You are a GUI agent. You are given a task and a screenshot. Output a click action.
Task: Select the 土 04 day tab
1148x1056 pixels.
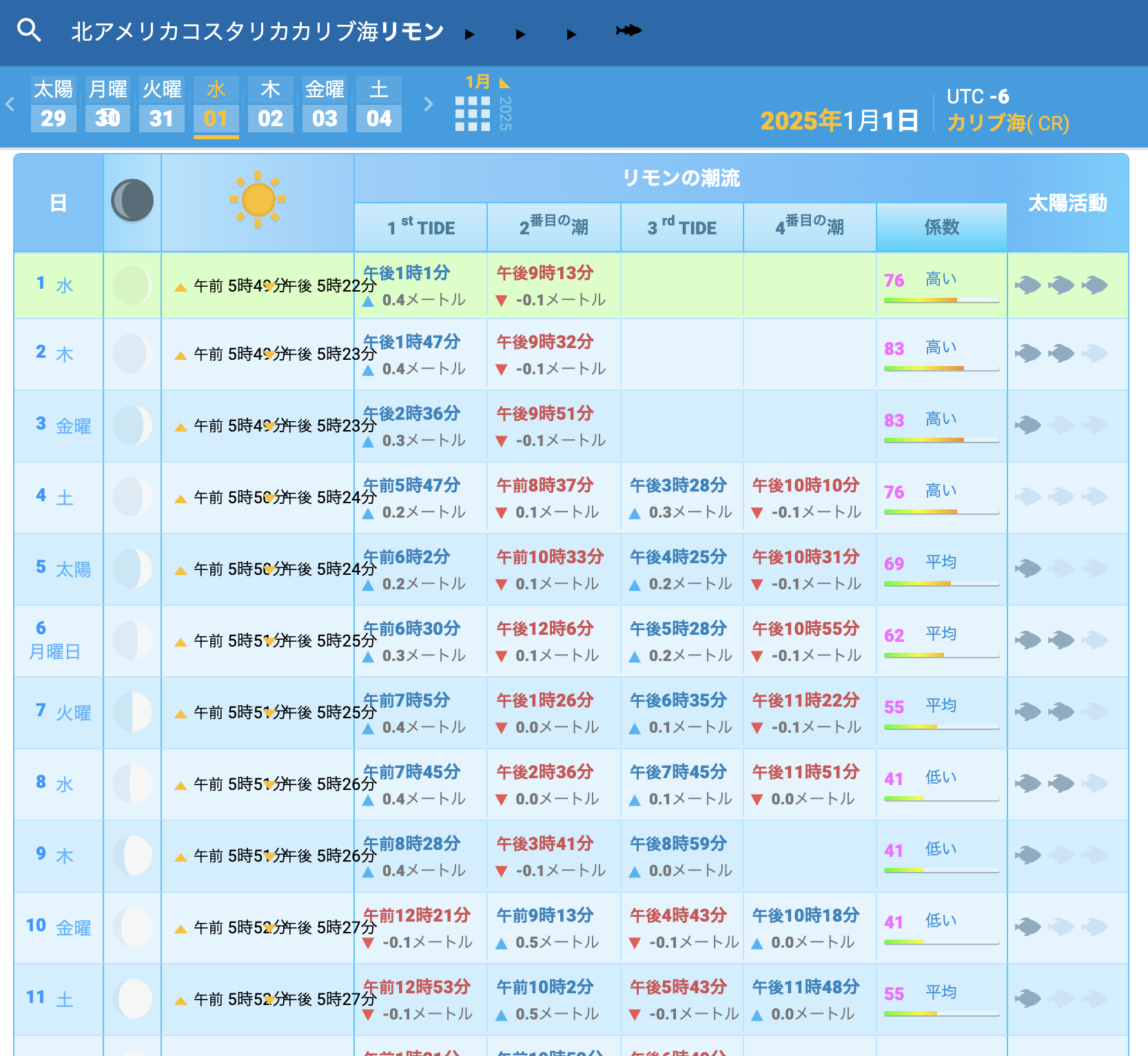coord(379,105)
